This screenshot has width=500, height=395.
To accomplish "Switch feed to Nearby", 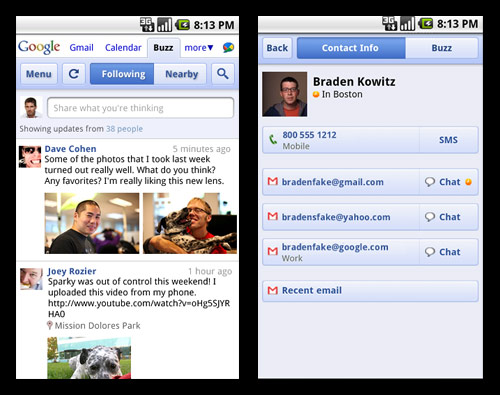I will pyautogui.click(x=180, y=74).
